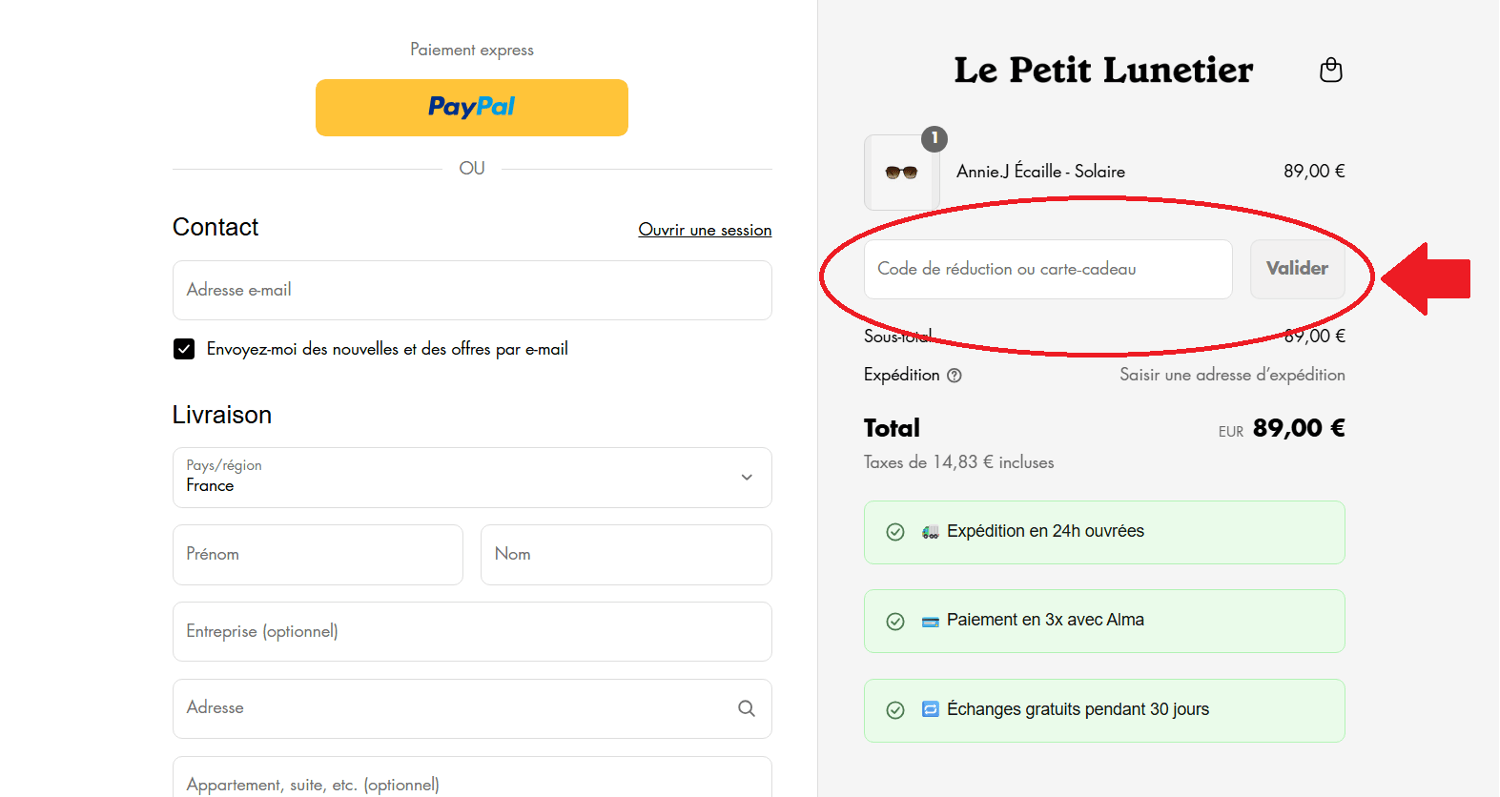
Task: Click the Annie.J Écaille sunglasses thumbnail
Action: pyautogui.click(x=901, y=172)
